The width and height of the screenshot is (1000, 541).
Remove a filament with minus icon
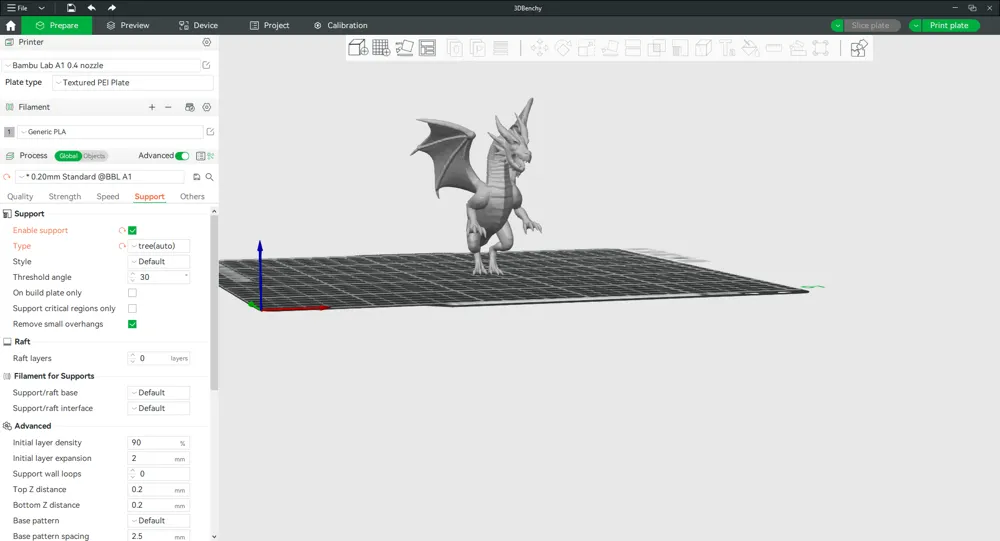pos(168,107)
